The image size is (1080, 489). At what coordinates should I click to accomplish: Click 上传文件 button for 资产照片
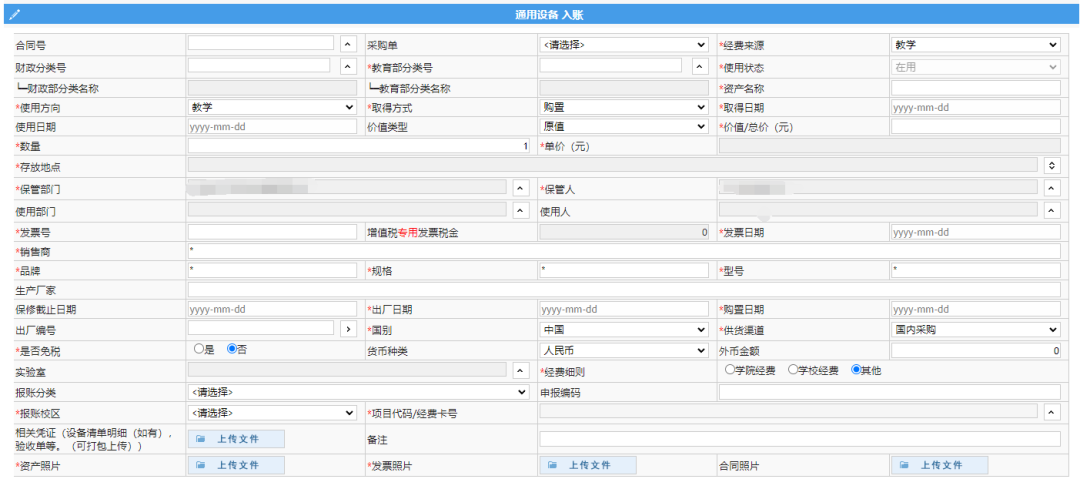(235, 465)
